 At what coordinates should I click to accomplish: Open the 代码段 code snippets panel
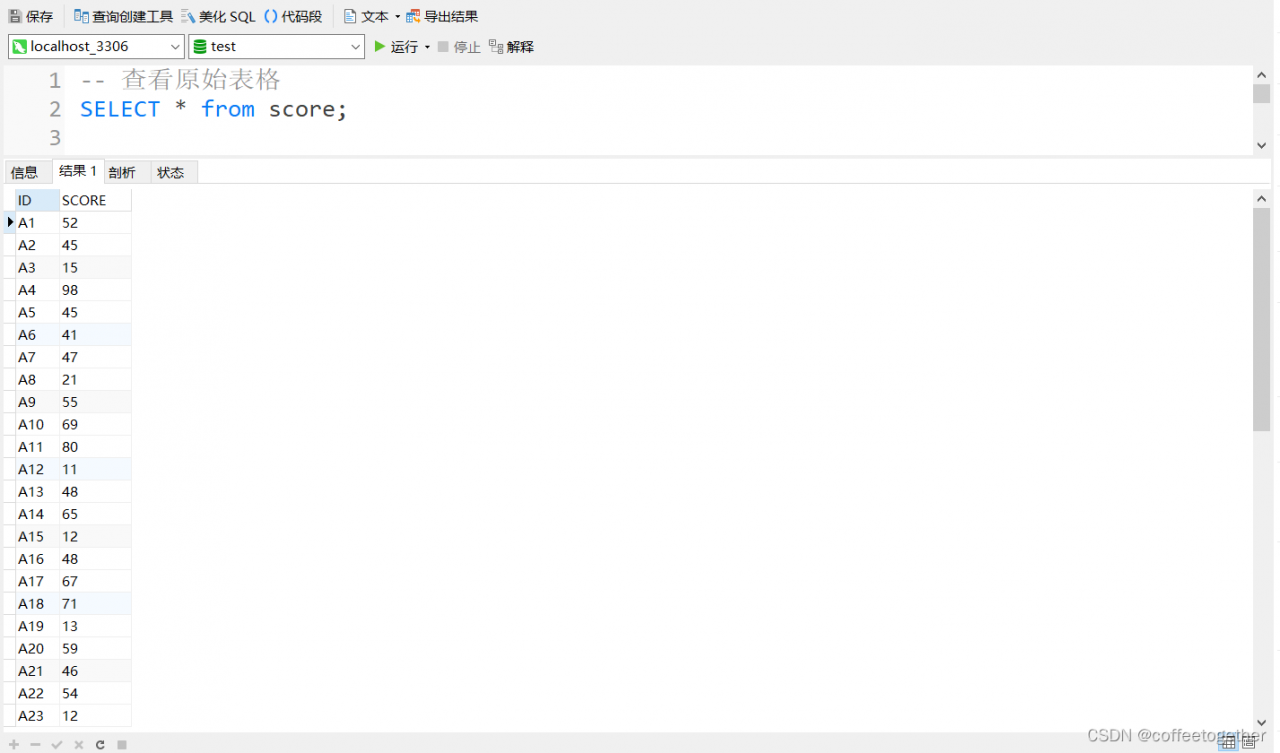pyautogui.click(x=293, y=16)
